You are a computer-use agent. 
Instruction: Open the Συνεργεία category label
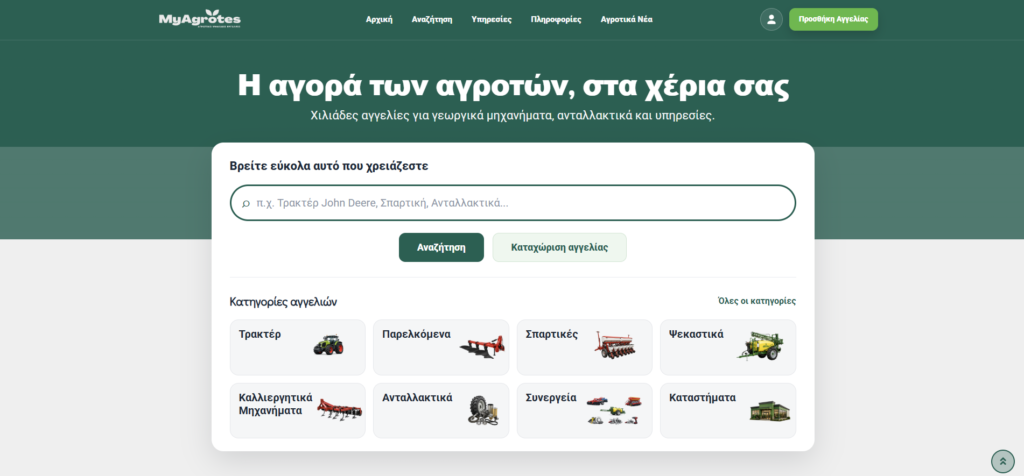tap(551, 398)
